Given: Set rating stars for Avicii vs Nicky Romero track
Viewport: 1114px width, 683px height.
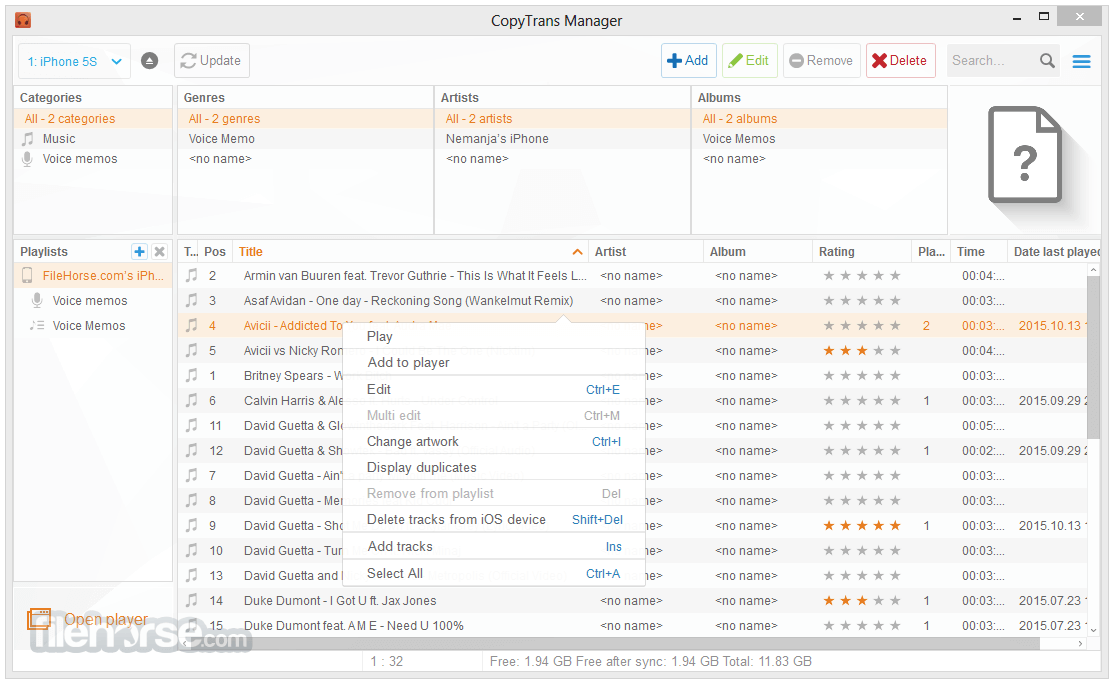Looking at the screenshot, I should click(862, 350).
